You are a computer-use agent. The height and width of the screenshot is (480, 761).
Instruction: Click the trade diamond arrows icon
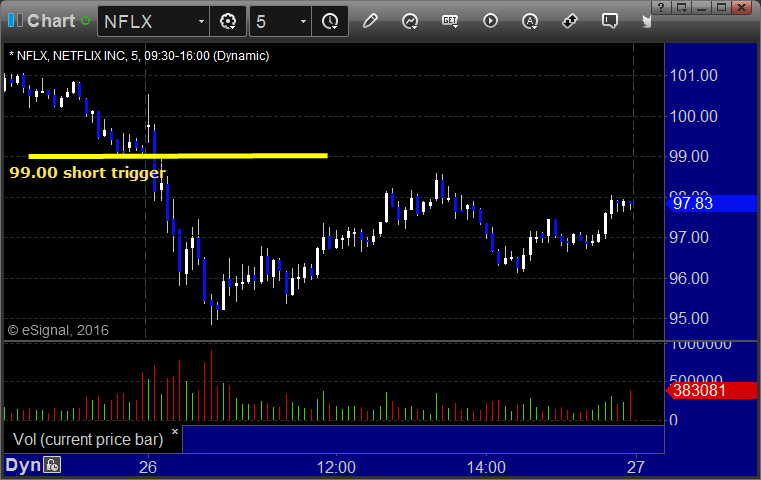tap(570, 21)
